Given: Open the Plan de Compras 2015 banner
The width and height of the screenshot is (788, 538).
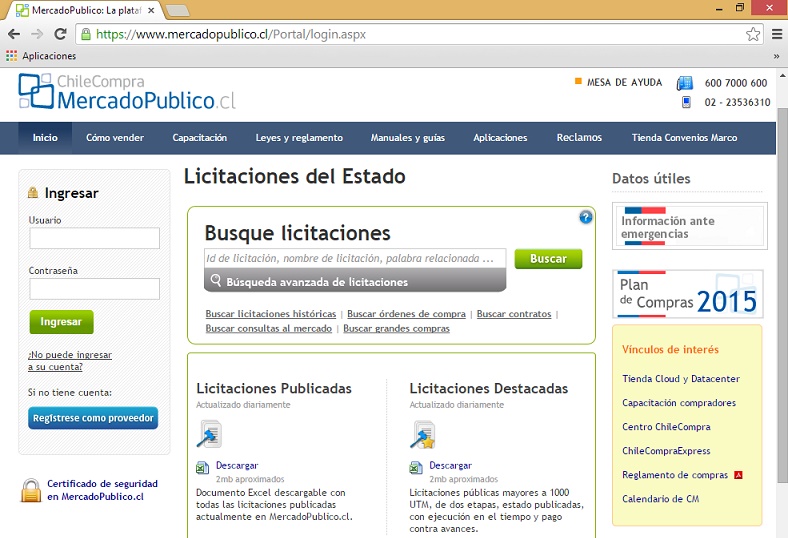Looking at the screenshot, I should point(688,294).
